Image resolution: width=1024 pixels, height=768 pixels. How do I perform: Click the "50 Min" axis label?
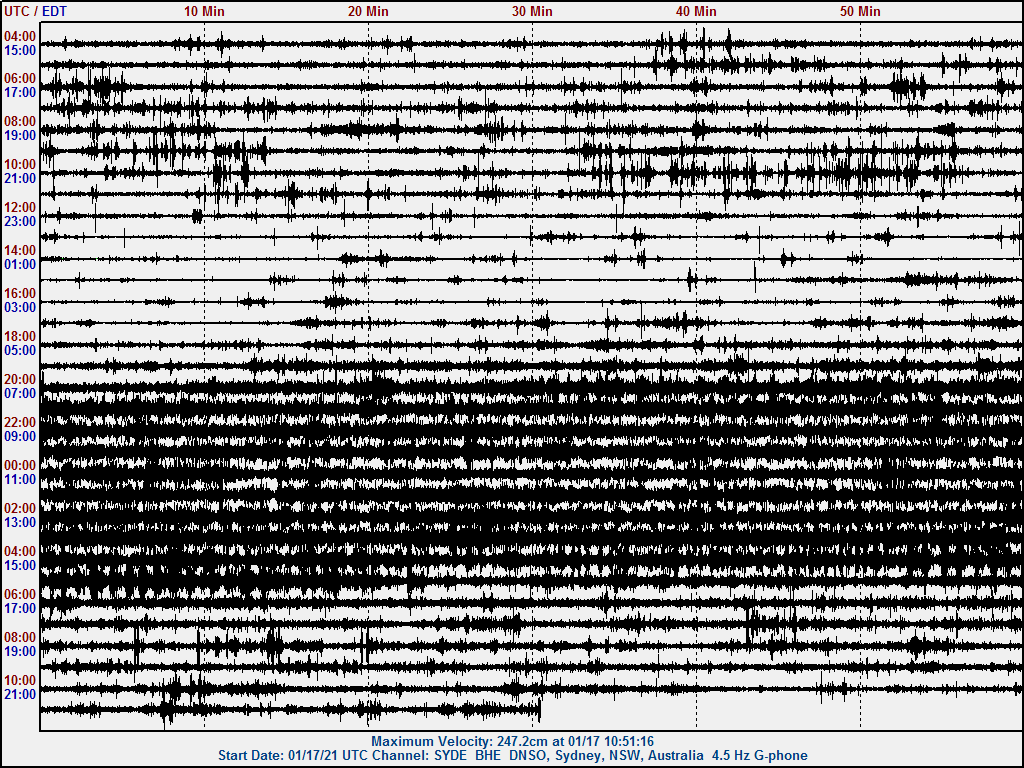(x=860, y=11)
